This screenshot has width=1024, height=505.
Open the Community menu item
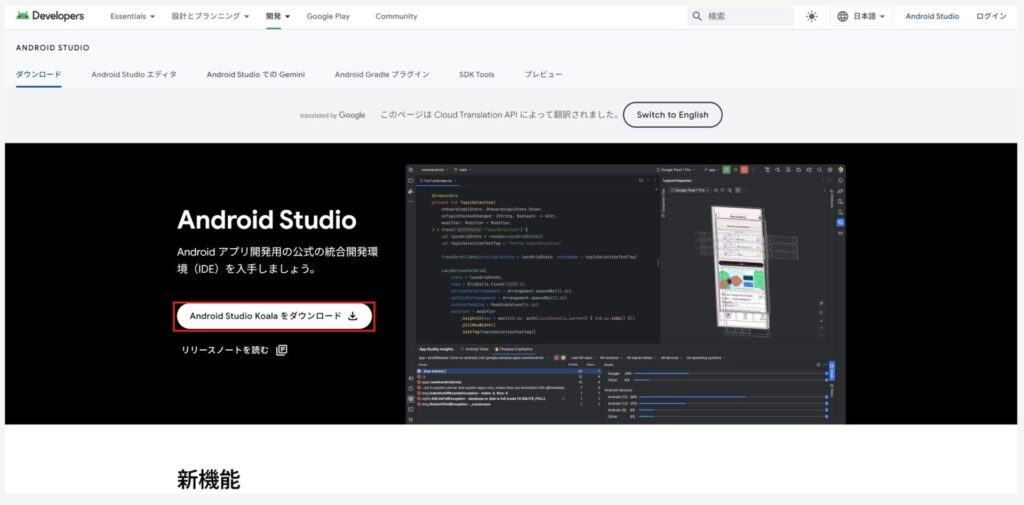tap(396, 16)
